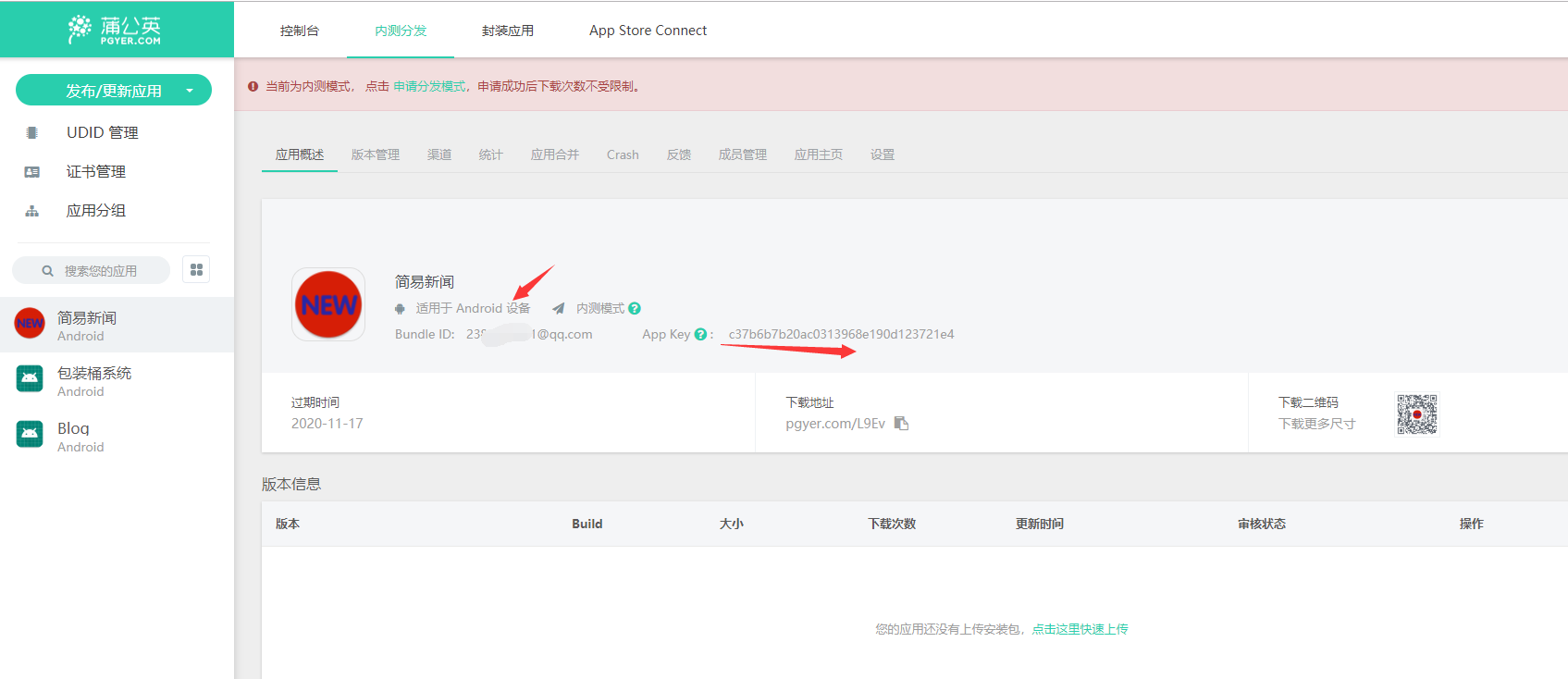Screen dimensions: 1568x679
Task: Click the paper plane icon beside 内测模式
Action: click(559, 309)
